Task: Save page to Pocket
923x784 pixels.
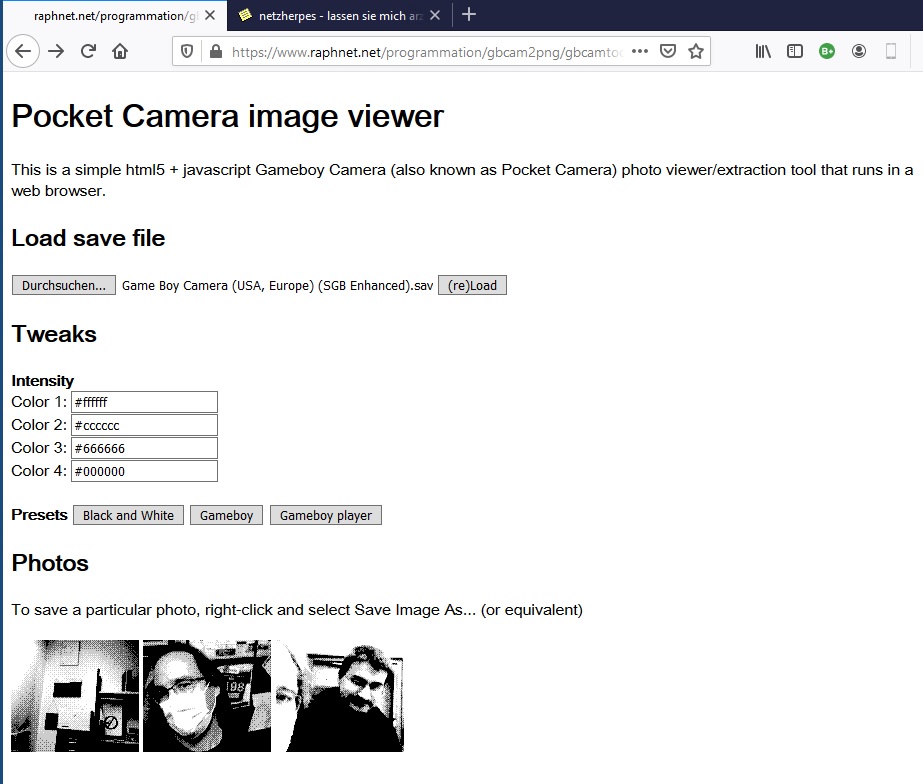Action: coord(668,51)
